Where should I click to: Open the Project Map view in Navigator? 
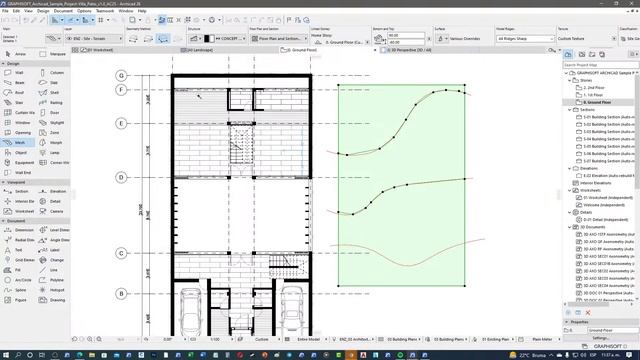[568, 54]
